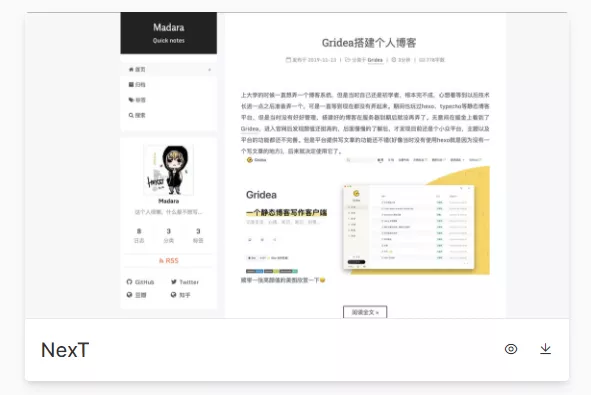Click the Madara avatar image
Screen dimensions: 591x395
[x=168, y=170]
